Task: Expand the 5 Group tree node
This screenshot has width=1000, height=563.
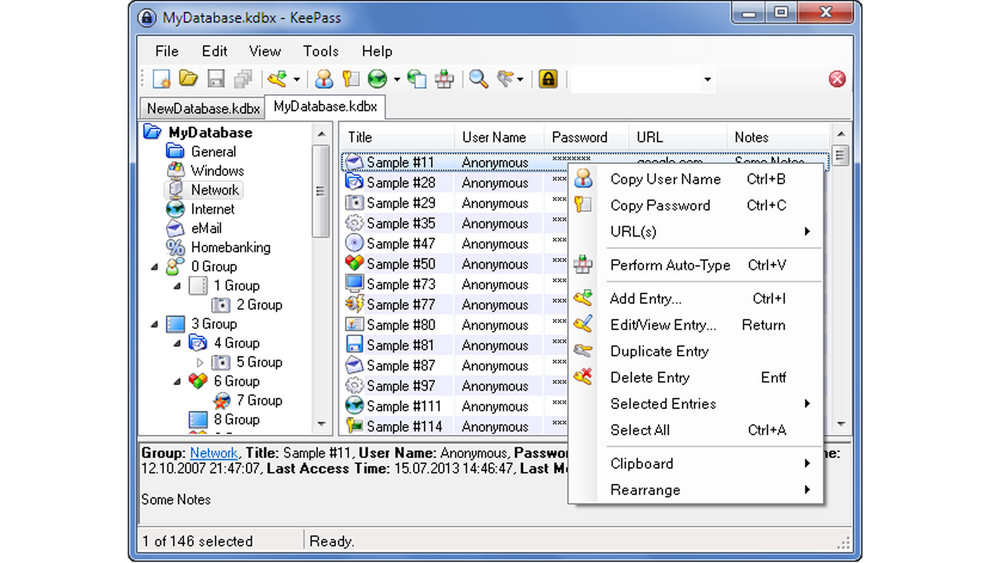Action: 200,363
